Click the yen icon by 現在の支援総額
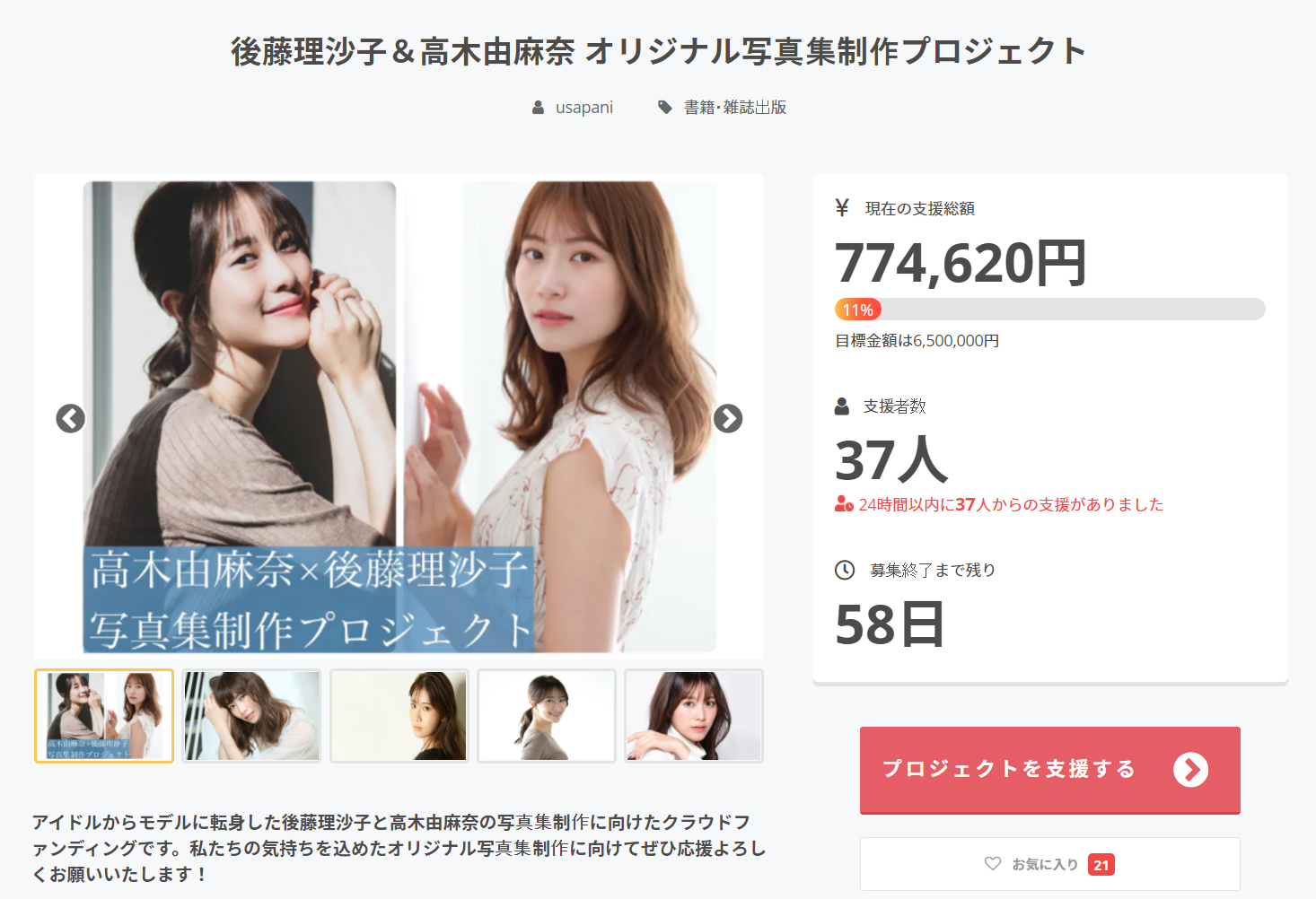The height and width of the screenshot is (899, 1316). tap(842, 208)
